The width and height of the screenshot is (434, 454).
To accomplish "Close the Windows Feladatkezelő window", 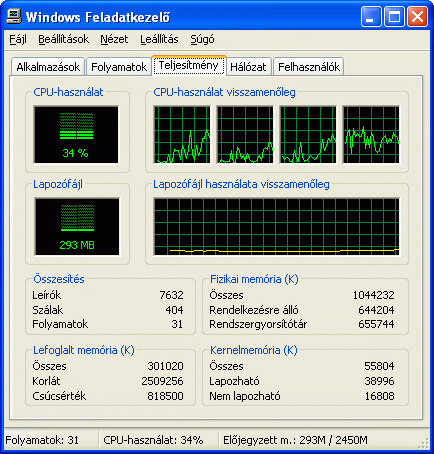I will click(x=417, y=17).
